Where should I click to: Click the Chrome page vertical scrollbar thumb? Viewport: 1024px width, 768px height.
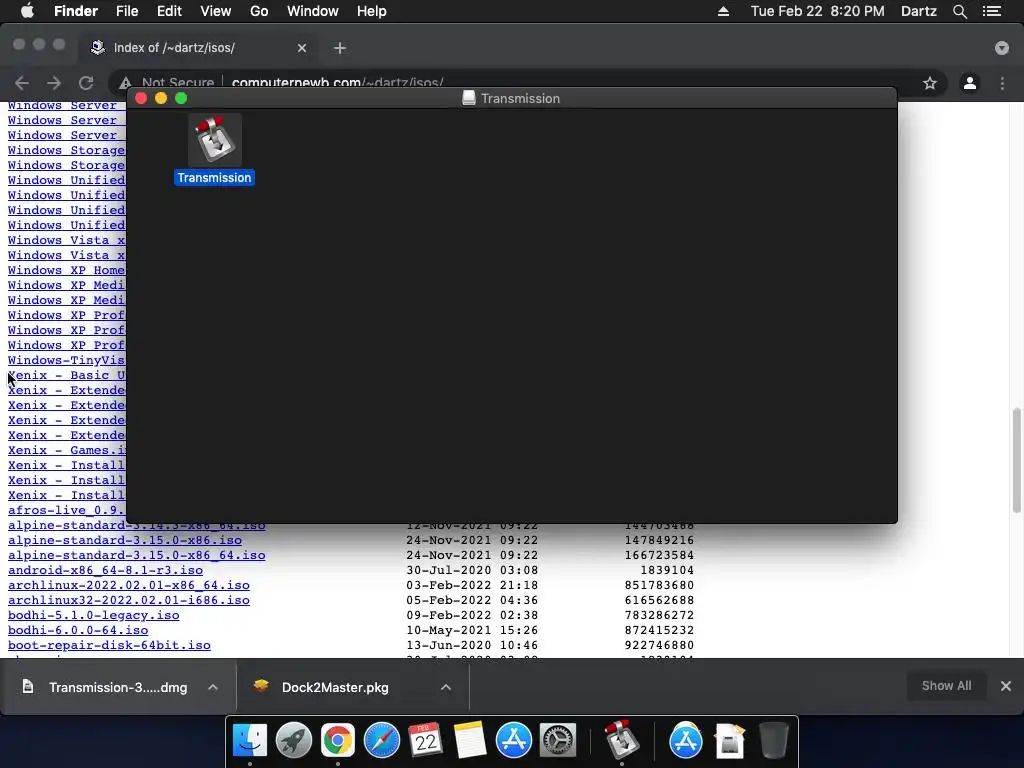tap(1016, 460)
